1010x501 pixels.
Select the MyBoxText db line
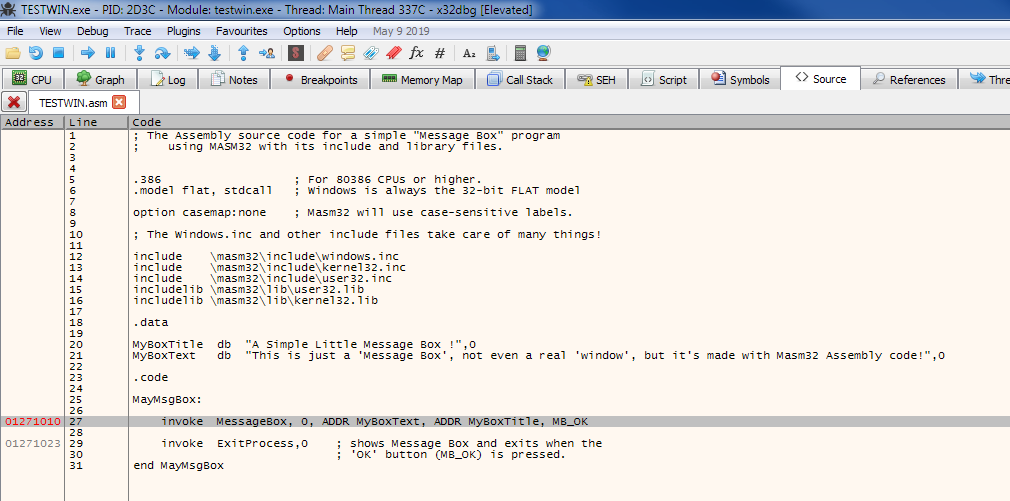(538, 355)
